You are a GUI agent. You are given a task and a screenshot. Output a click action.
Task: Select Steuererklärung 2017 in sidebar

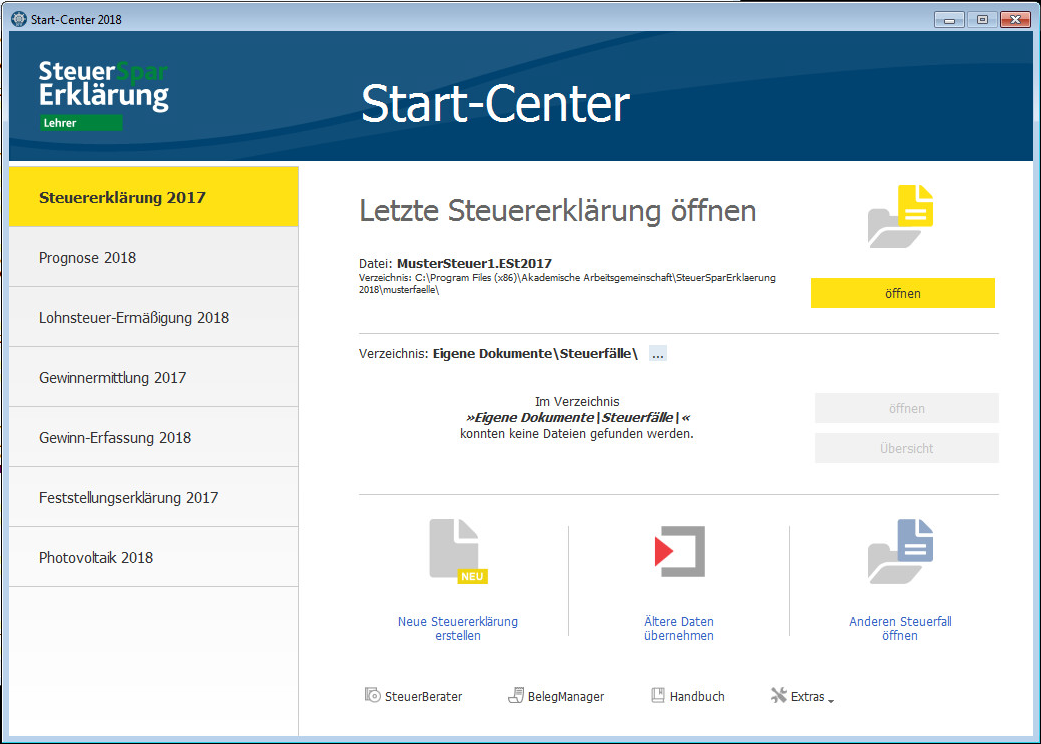[x=154, y=197]
